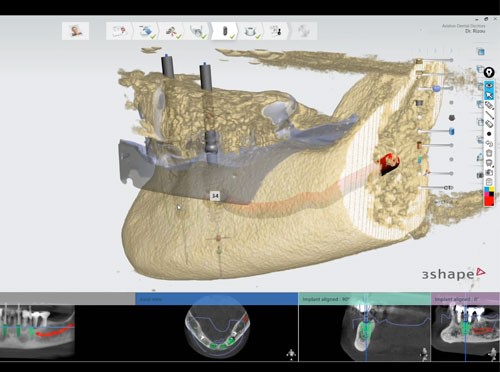The width and height of the screenshot is (500, 372).
Task: Click the greyed-out final workflow step
Action: (303, 31)
